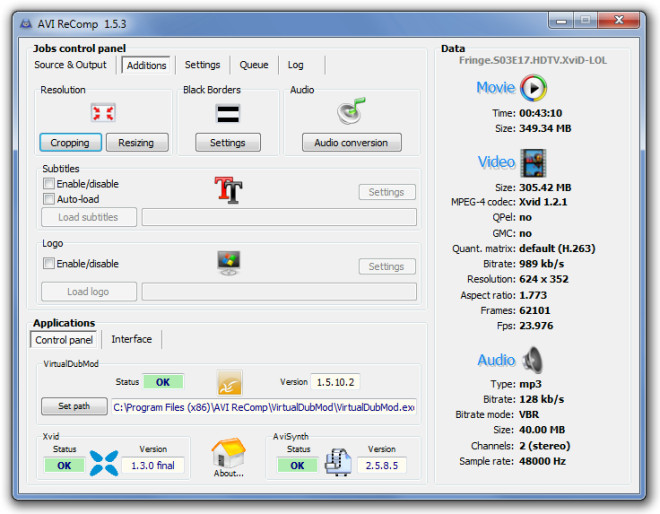
Task: Click the video bitrate 989 kb/s
Action: (x=541, y=264)
